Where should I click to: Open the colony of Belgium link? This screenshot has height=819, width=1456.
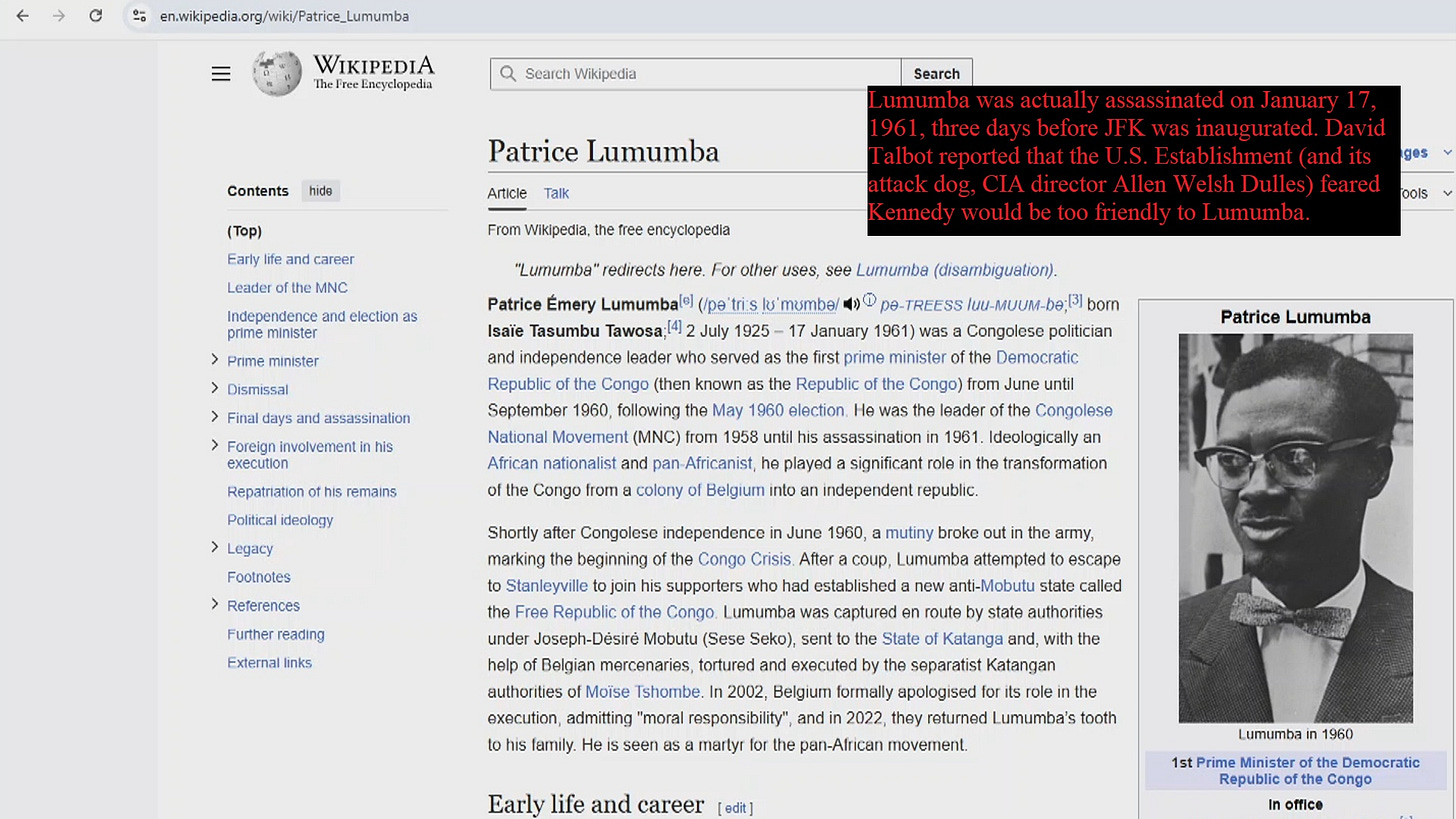(x=700, y=490)
